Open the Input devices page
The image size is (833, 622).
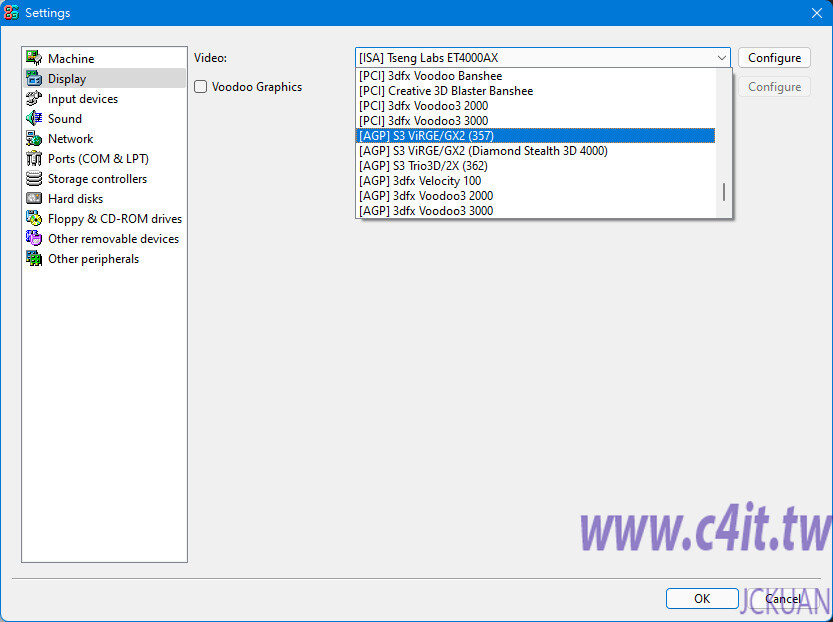coord(105,98)
